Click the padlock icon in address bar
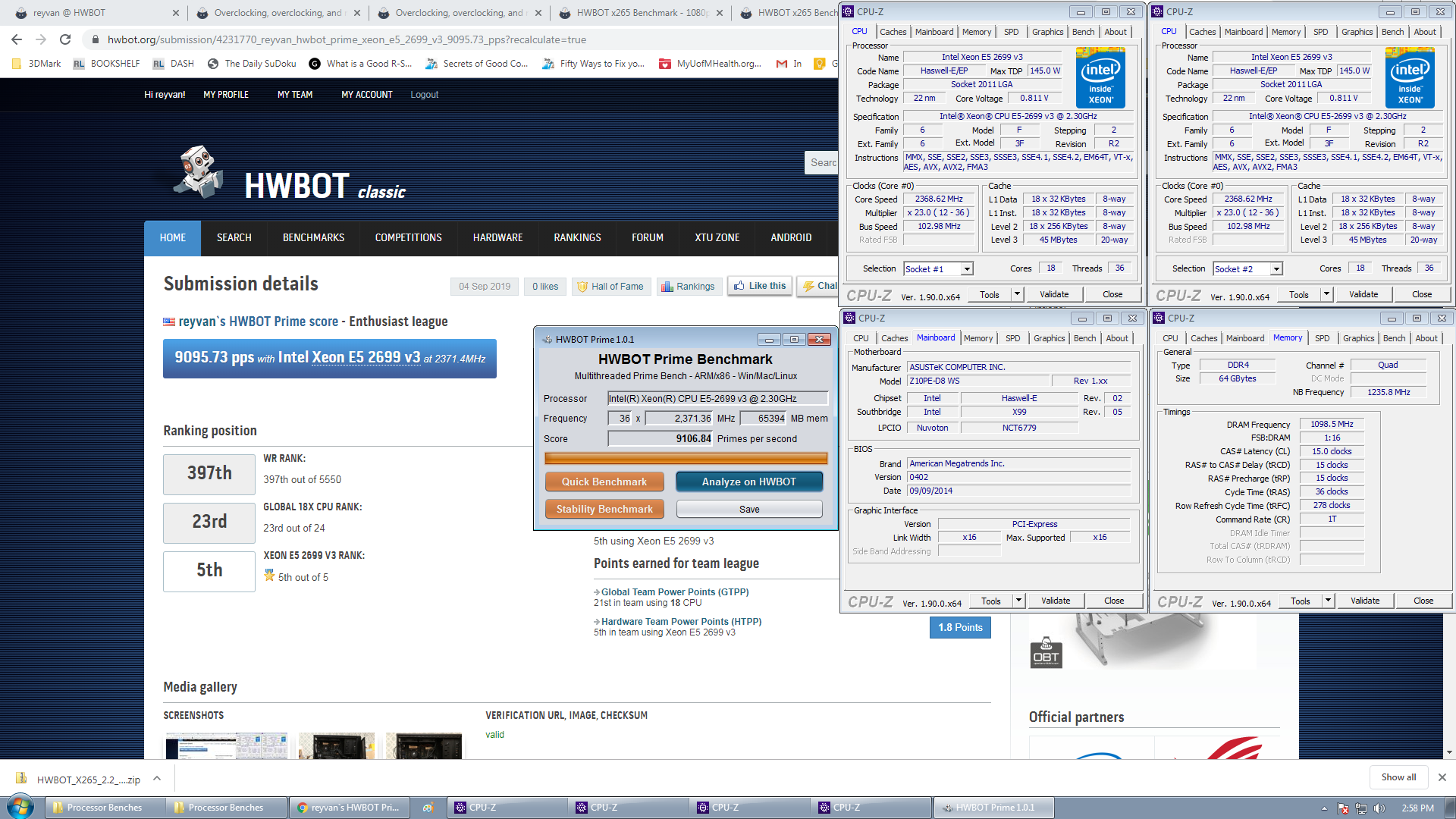 (95, 39)
